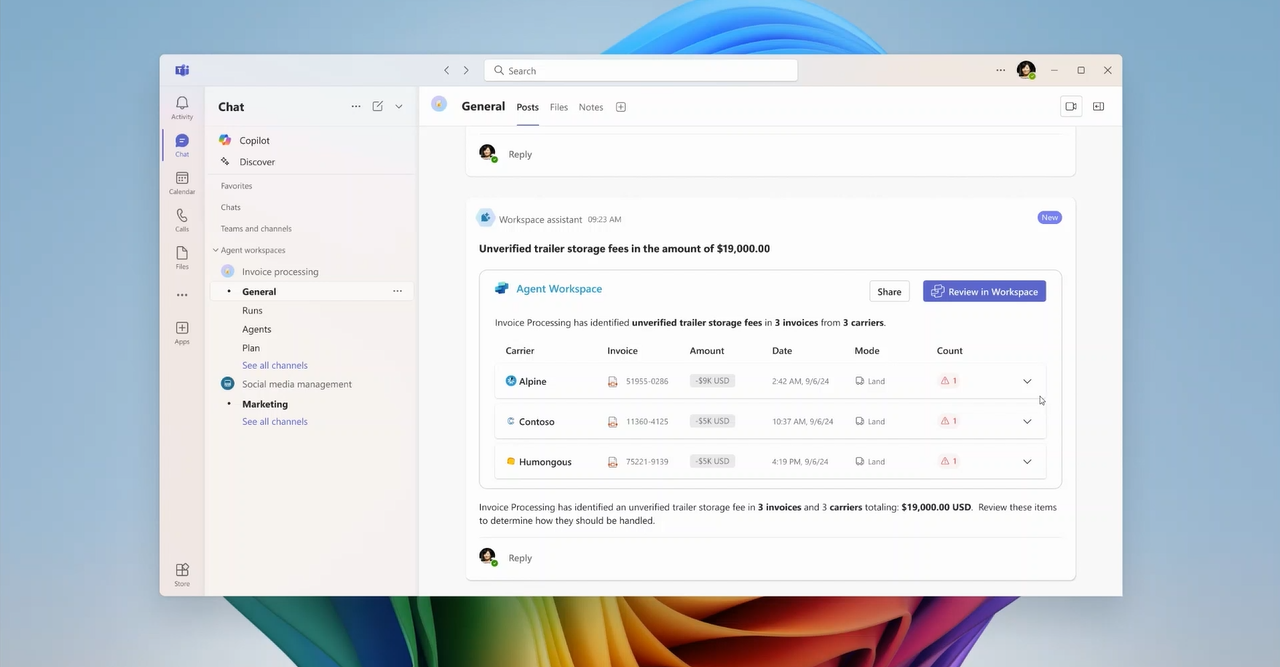Image resolution: width=1280 pixels, height=667 pixels.
Task: Click the Workspace assistant avatar
Action: click(x=486, y=218)
